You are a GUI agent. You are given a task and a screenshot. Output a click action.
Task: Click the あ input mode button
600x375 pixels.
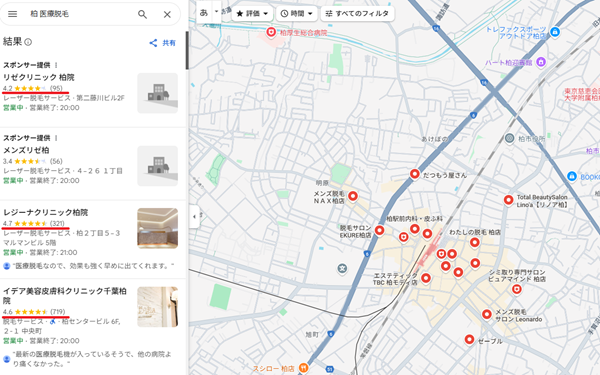204,12
